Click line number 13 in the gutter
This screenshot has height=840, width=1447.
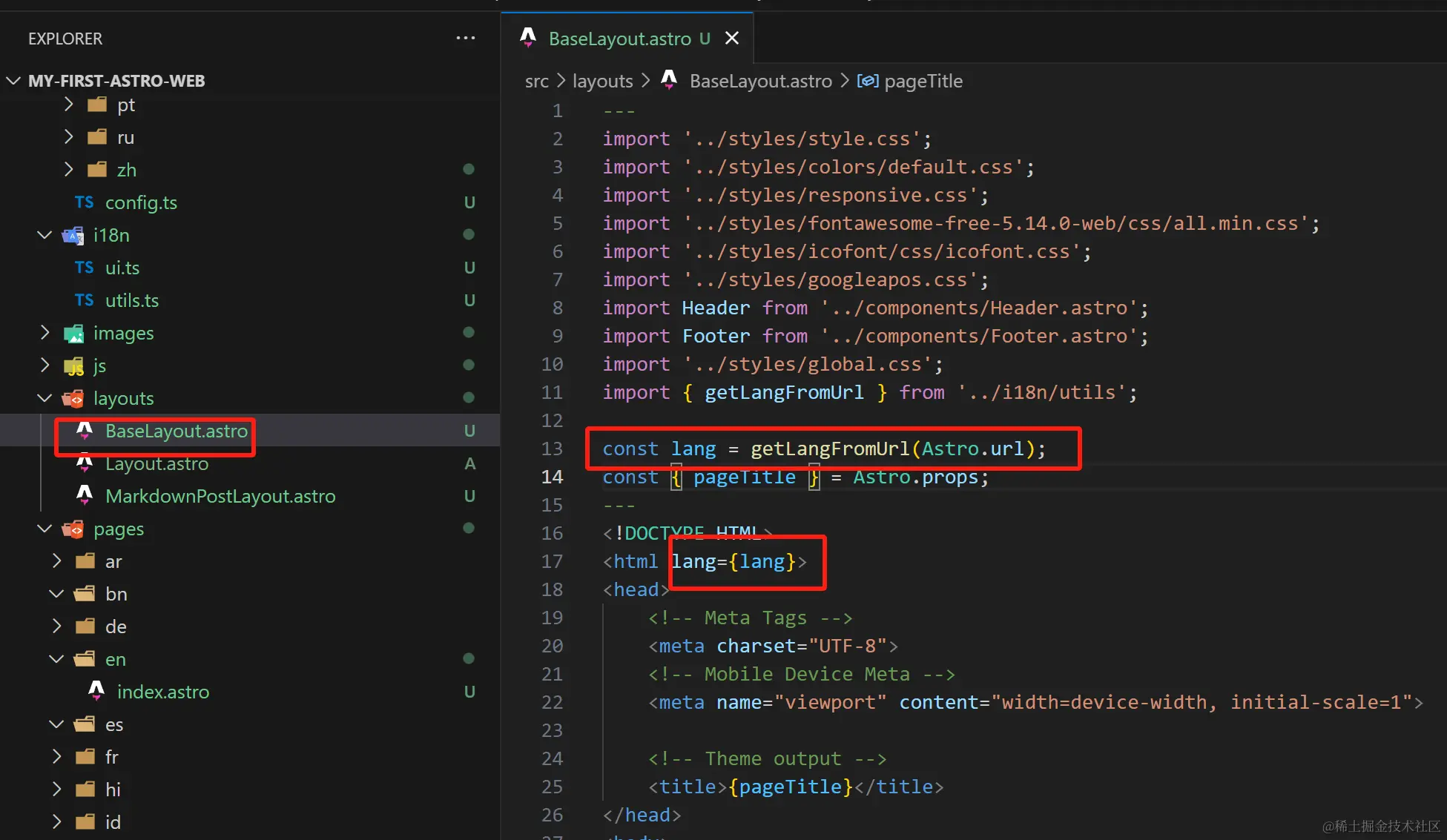click(x=552, y=449)
